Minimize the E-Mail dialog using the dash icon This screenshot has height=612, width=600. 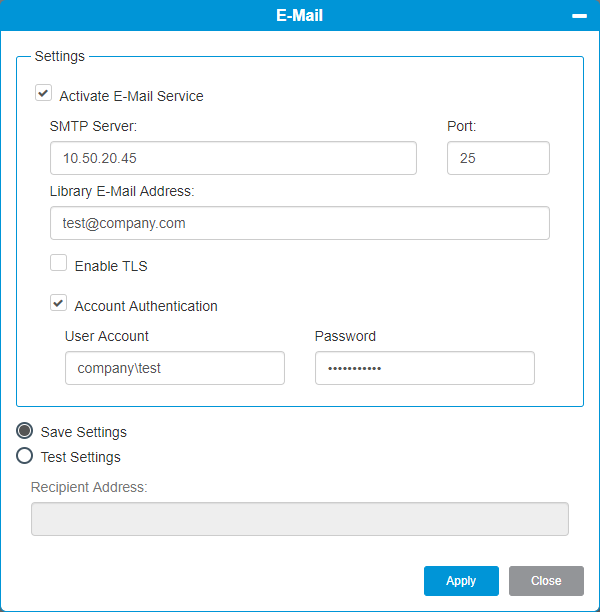click(579, 16)
